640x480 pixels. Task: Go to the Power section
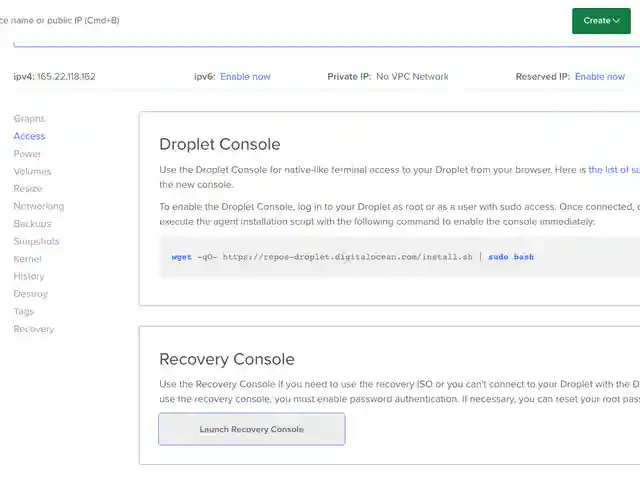point(27,154)
